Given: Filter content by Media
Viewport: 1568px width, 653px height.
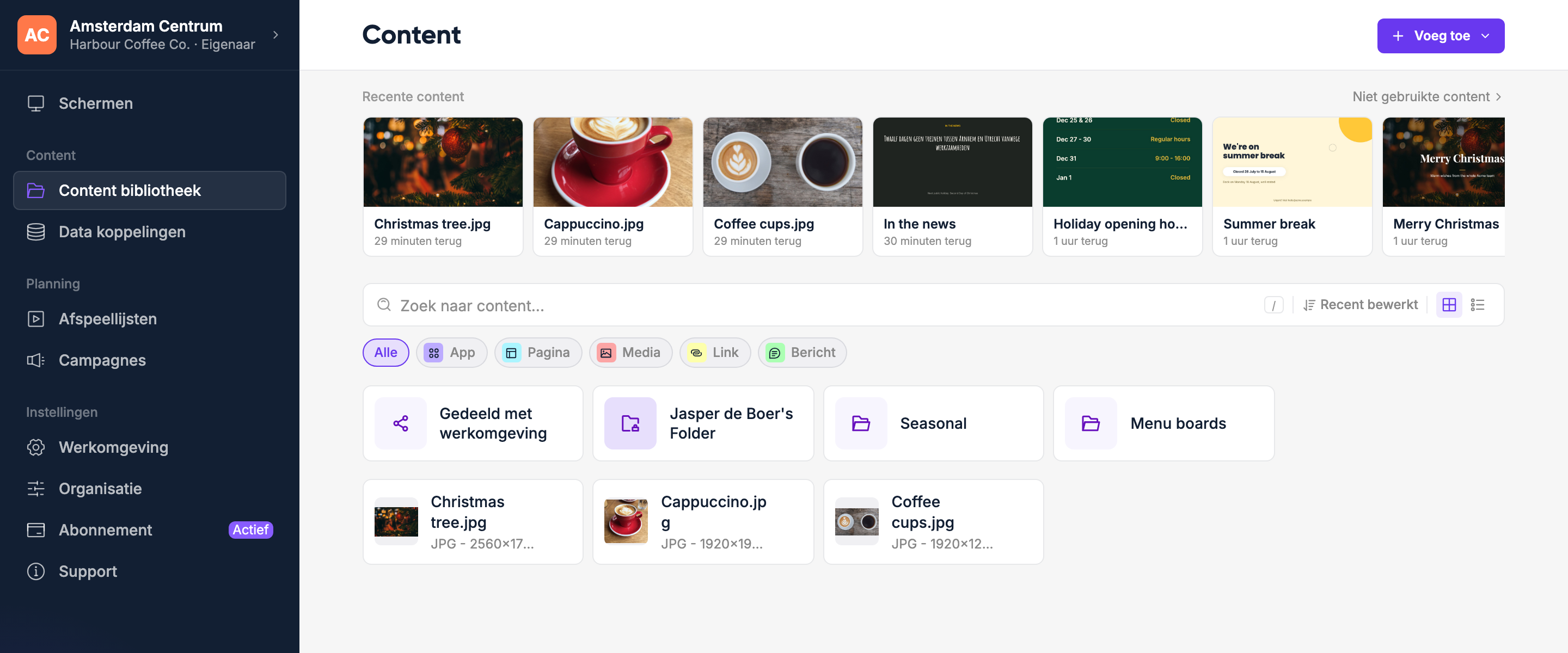Looking at the screenshot, I should 630,353.
